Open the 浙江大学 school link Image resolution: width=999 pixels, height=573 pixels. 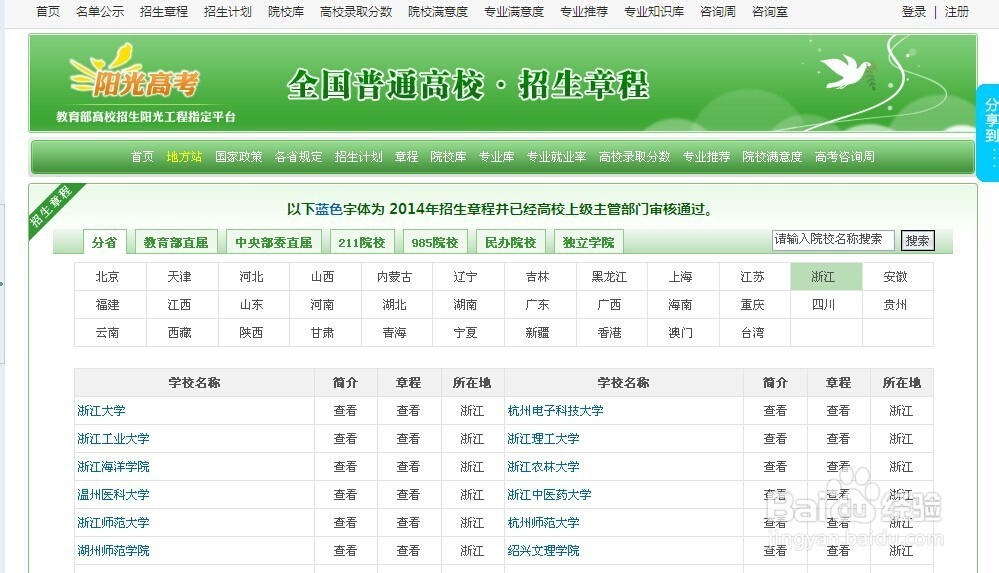pyautogui.click(x=101, y=411)
